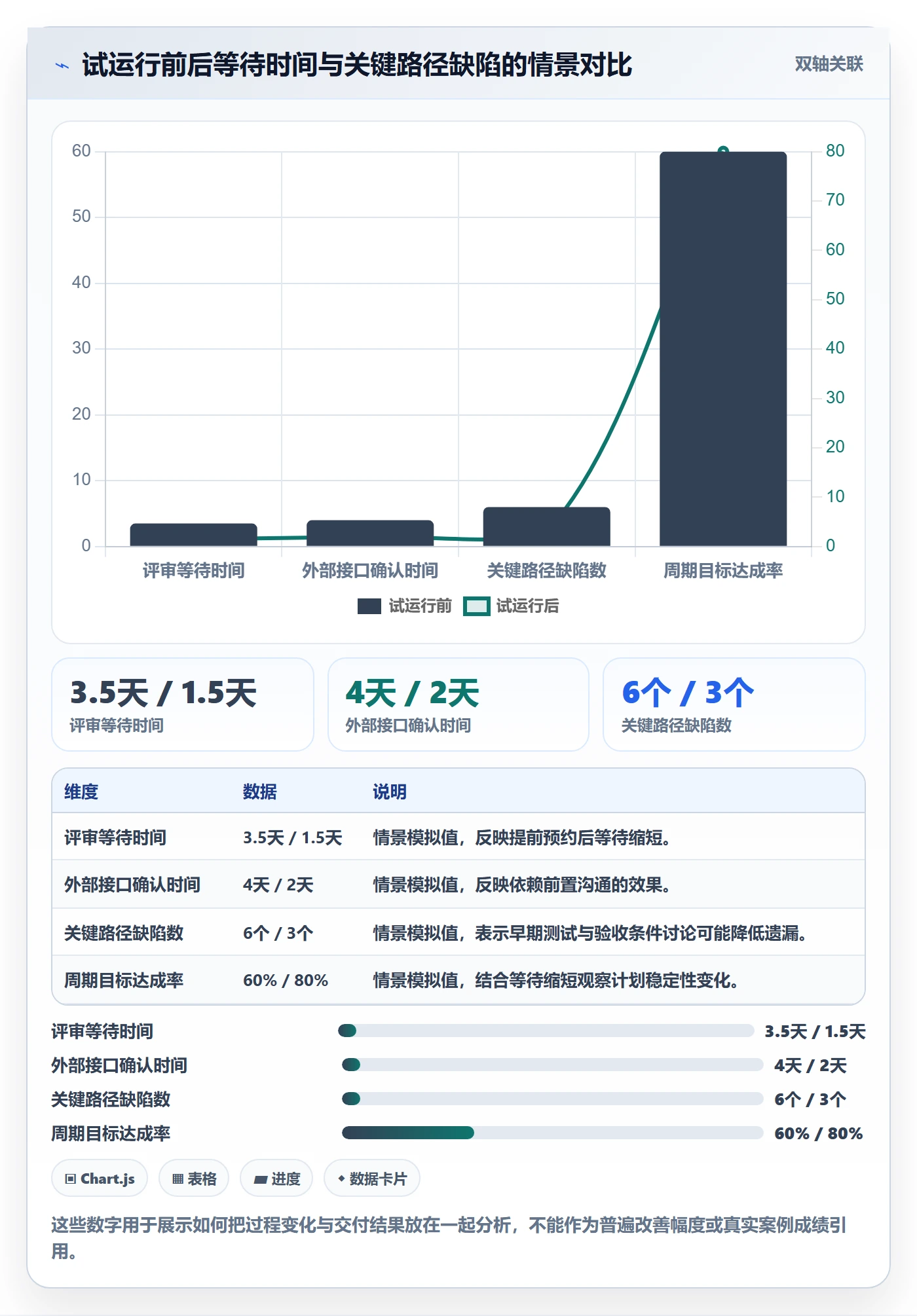Click the lightning icon beside the title
The height and width of the screenshot is (1316, 917).
[62, 65]
